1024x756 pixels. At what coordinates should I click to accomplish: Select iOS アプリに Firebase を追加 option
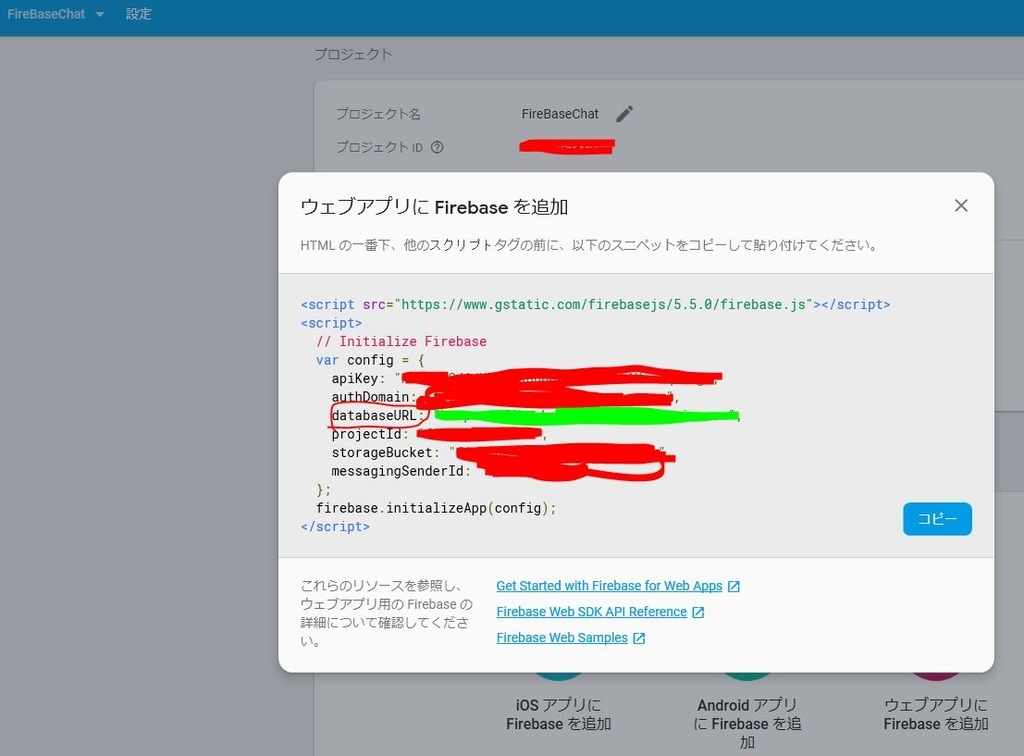tap(558, 714)
